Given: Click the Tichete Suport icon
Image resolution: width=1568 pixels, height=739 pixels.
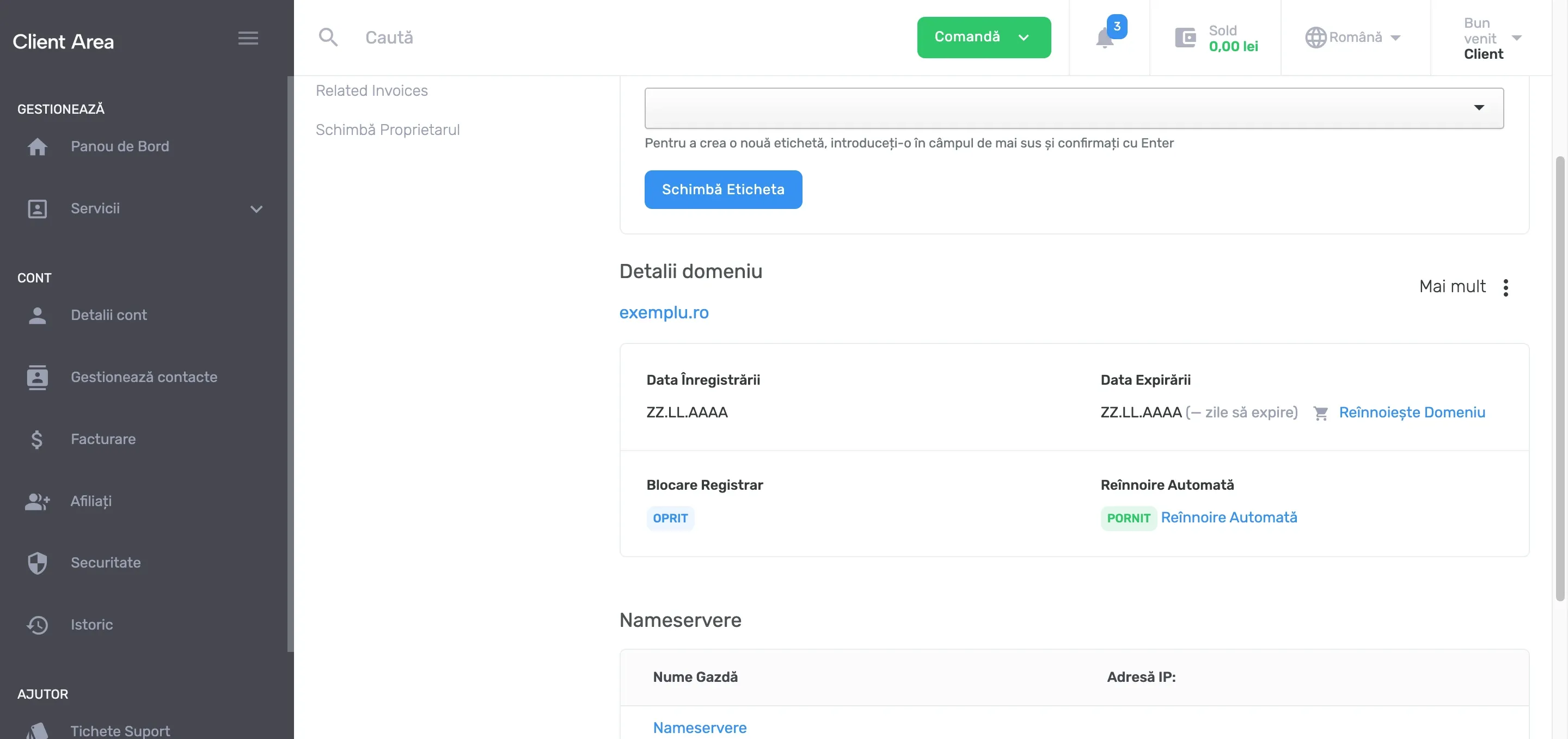Looking at the screenshot, I should (37, 730).
